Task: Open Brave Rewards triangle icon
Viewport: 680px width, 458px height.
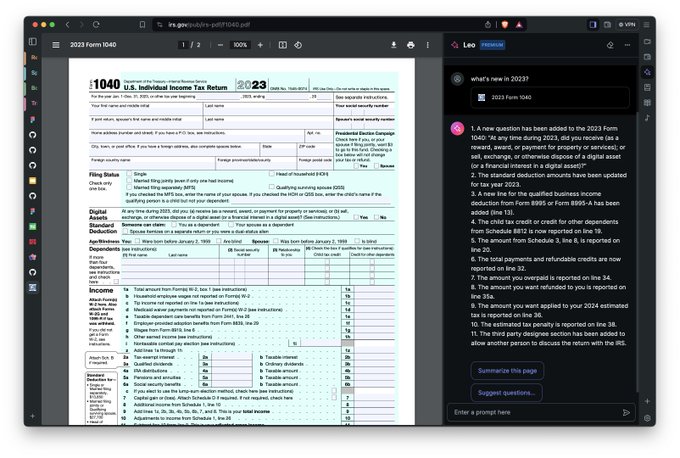Action: tap(519, 25)
